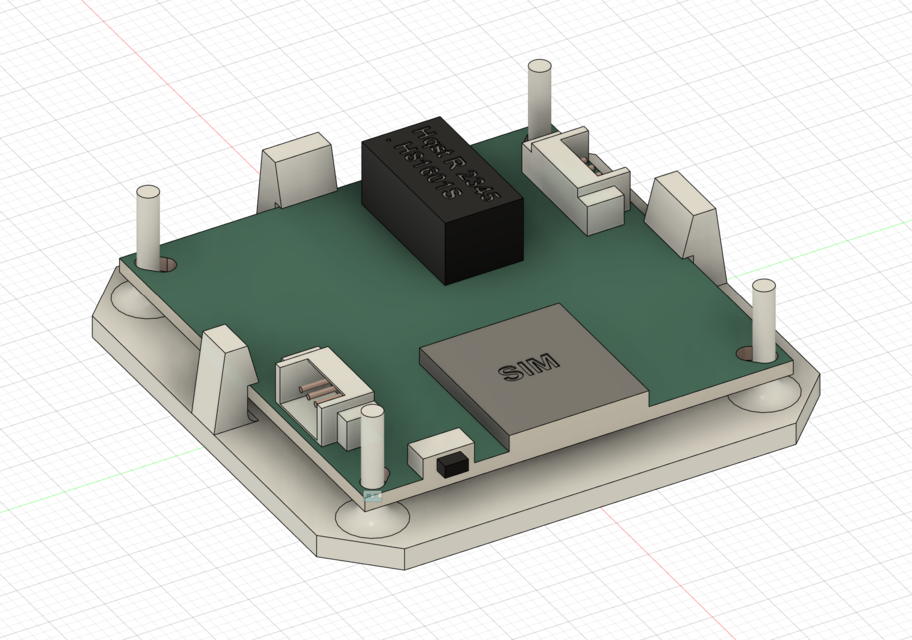Click the small teal marker on the PCB edge
912x640 pixels.
(375, 498)
